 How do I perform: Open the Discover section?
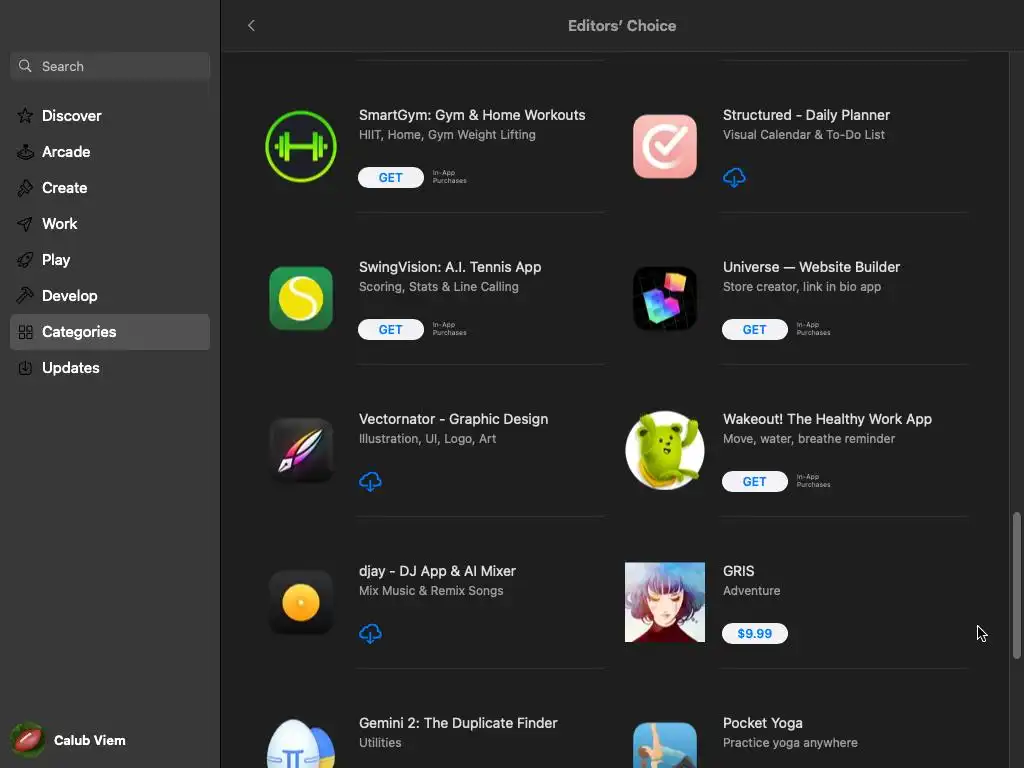[110, 116]
